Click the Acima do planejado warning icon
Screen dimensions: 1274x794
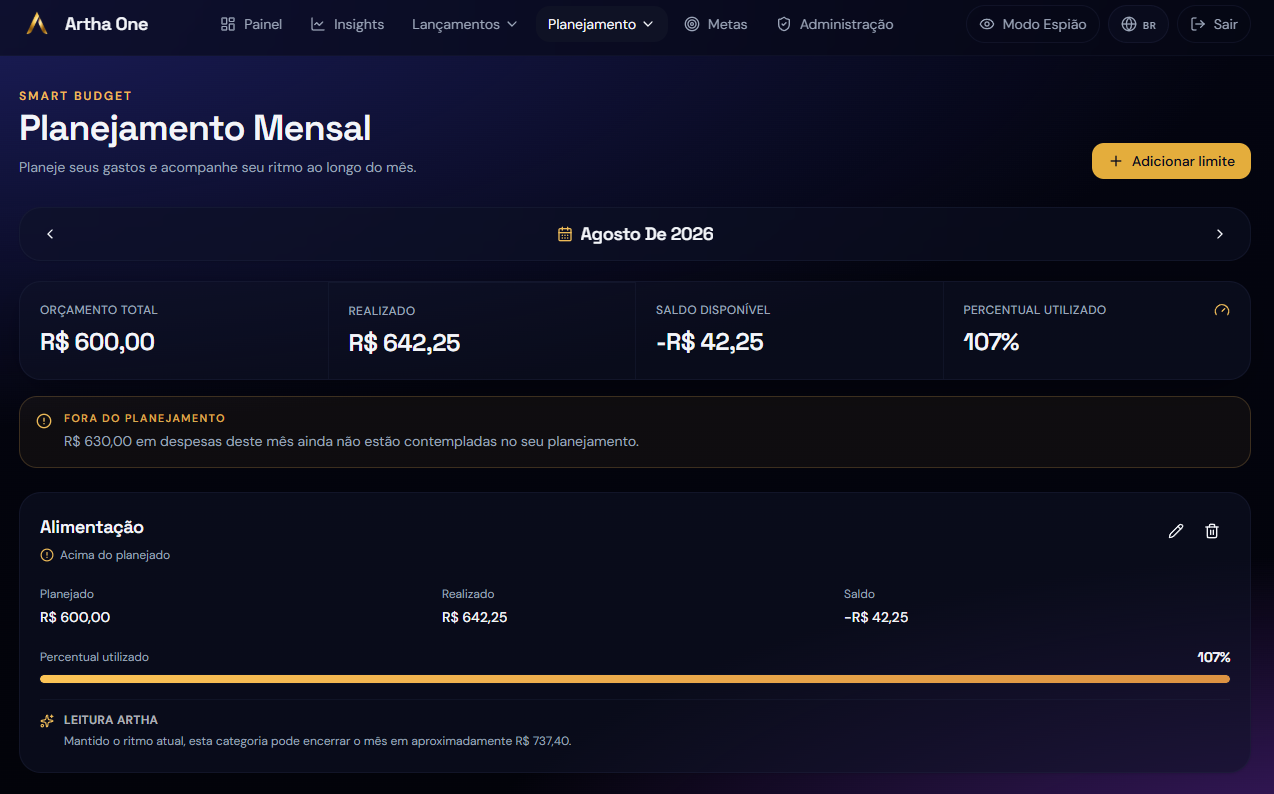[47, 555]
